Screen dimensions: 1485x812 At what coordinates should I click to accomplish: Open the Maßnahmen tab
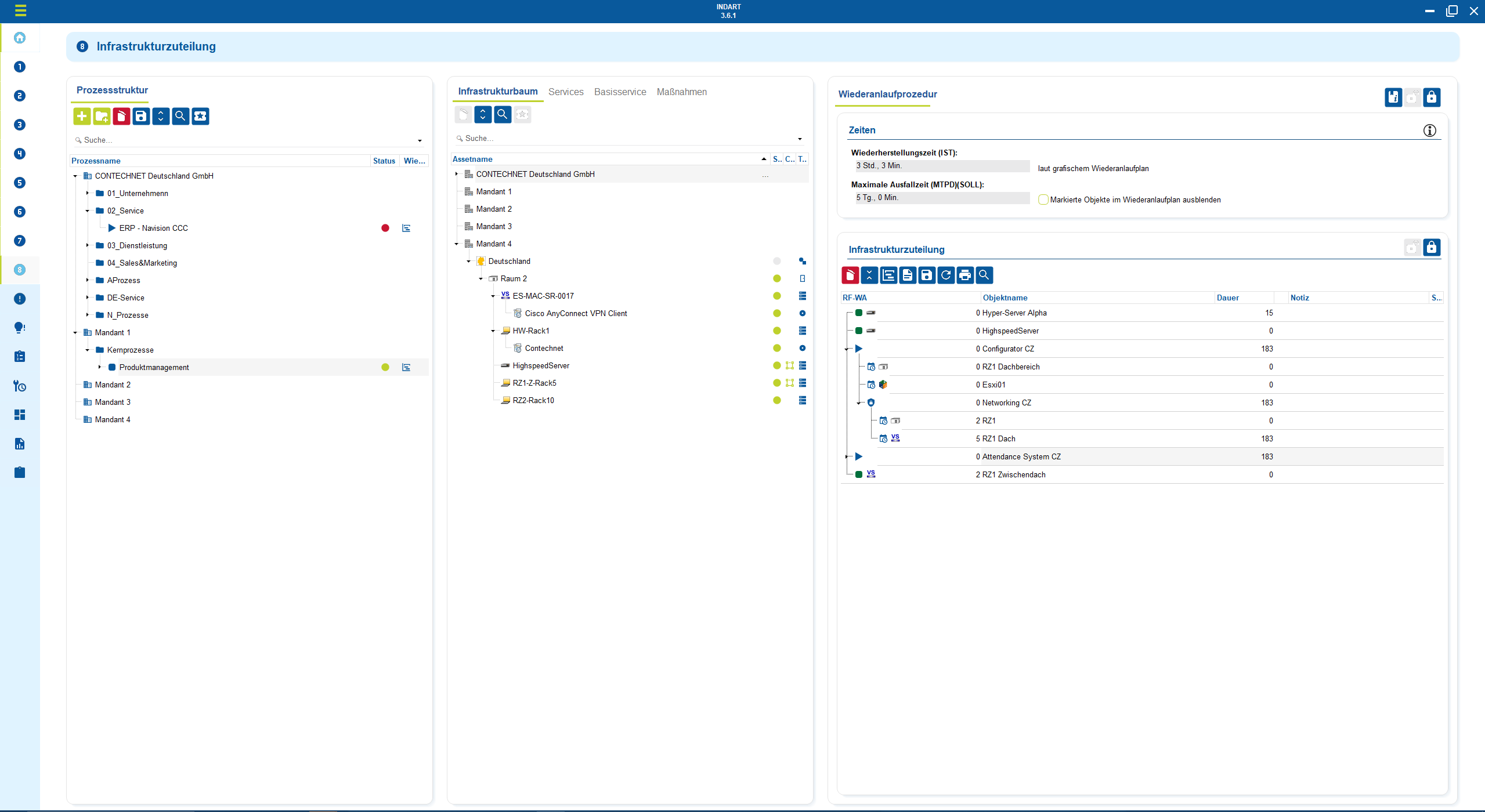coord(681,92)
